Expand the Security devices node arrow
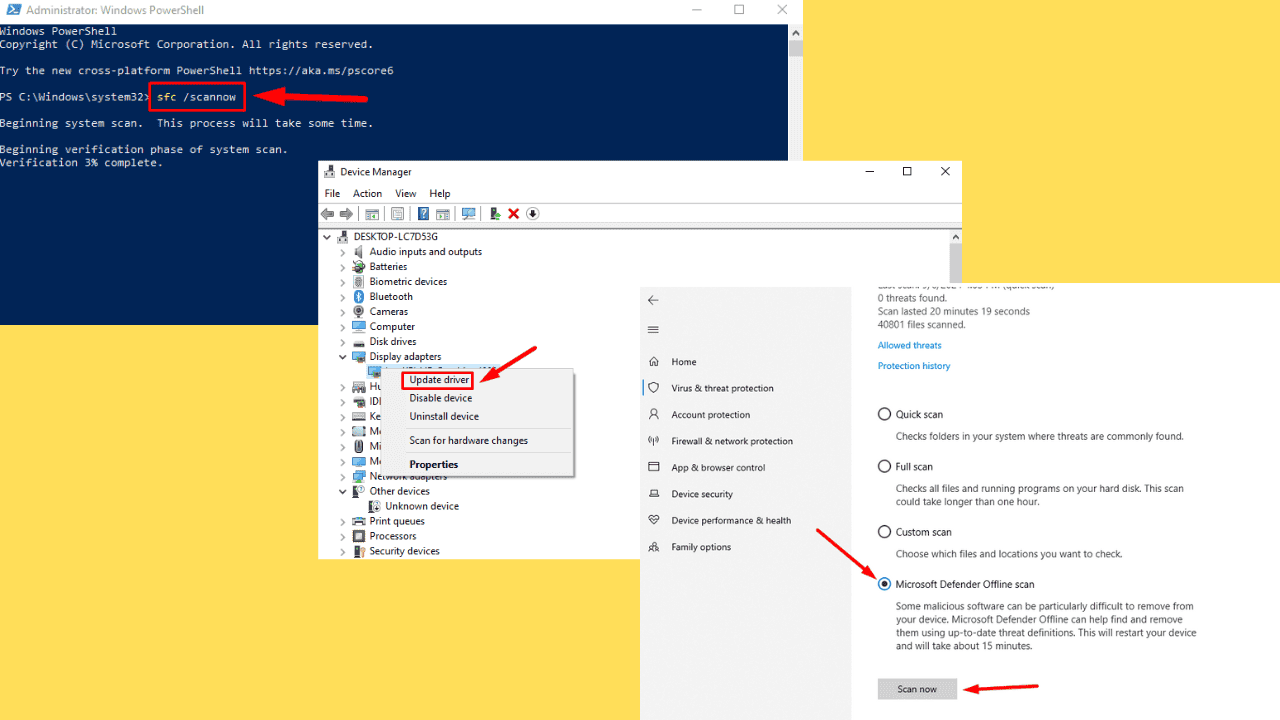This screenshot has height=720, width=1280. 343,551
